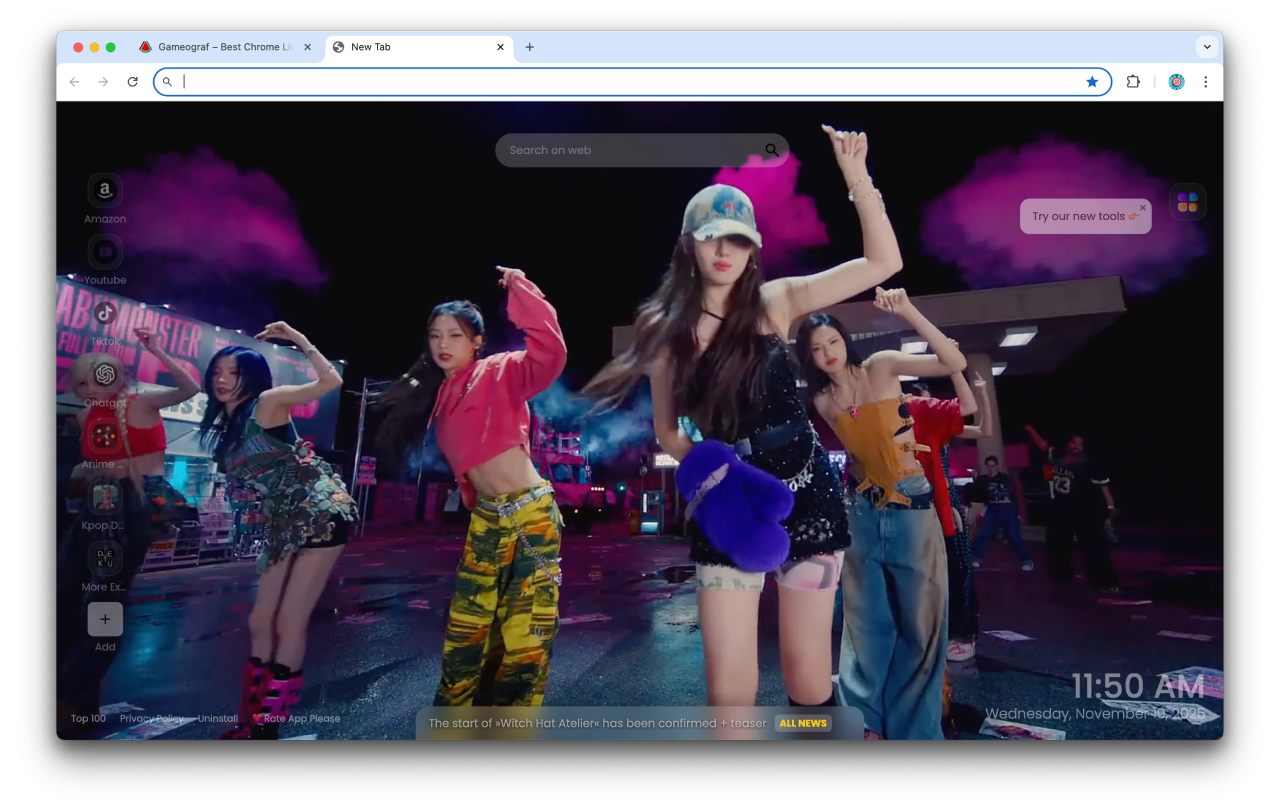Image resolution: width=1280 pixels, height=800 pixels.
Task: Click the 11:50 AM clock display
Action: (1138, 686)
